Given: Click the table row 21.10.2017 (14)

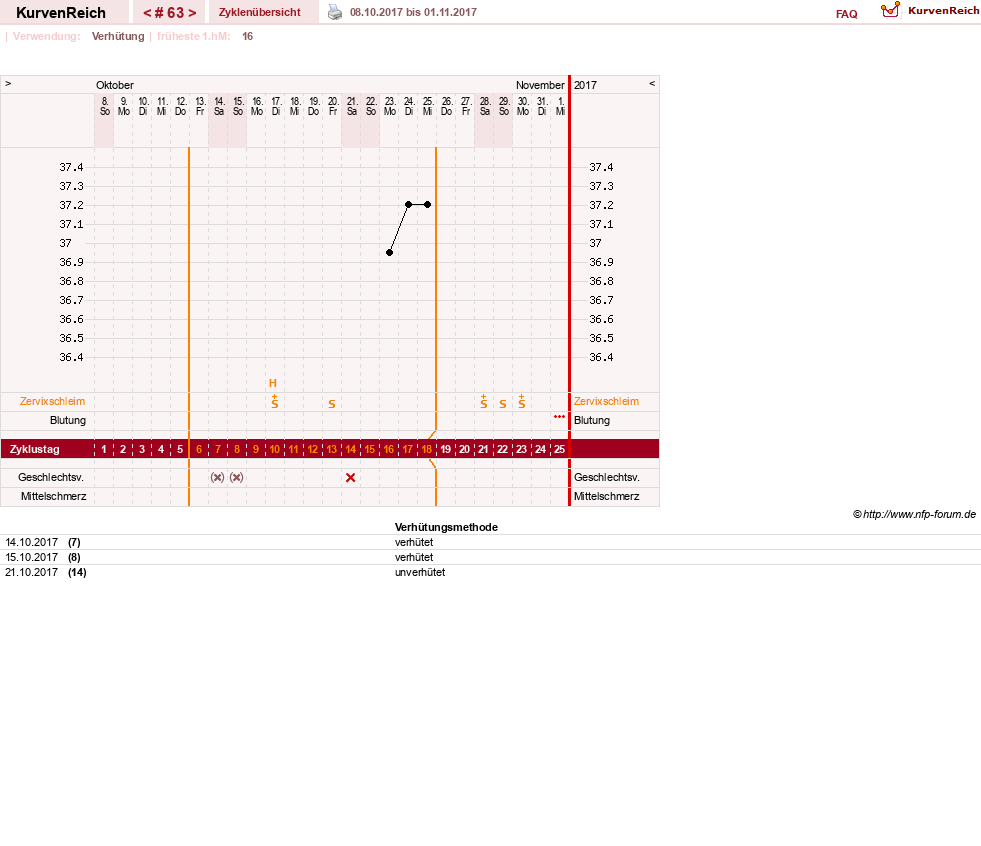Looking at the screenshot, I should pyautogui.click(x=490, y=572).
